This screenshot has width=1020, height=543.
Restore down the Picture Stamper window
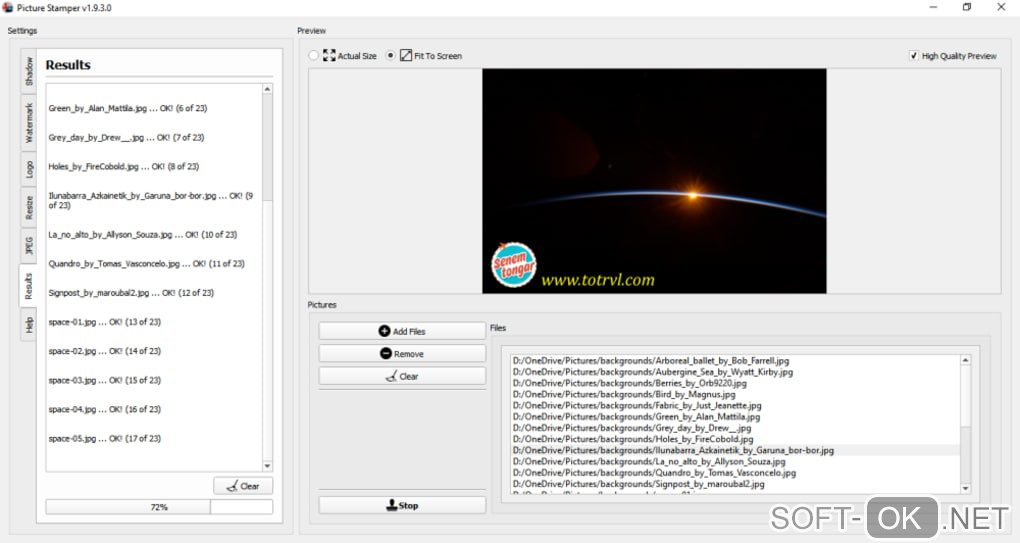(x=967, y=7)
